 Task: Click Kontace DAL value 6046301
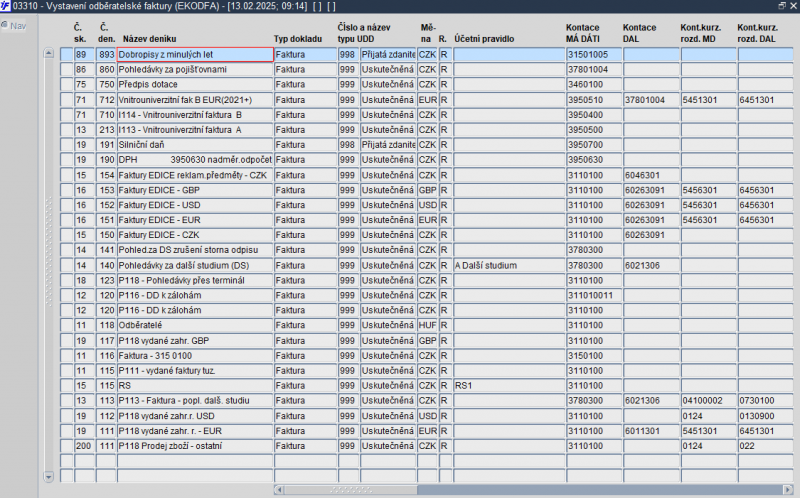coord(651,175)
